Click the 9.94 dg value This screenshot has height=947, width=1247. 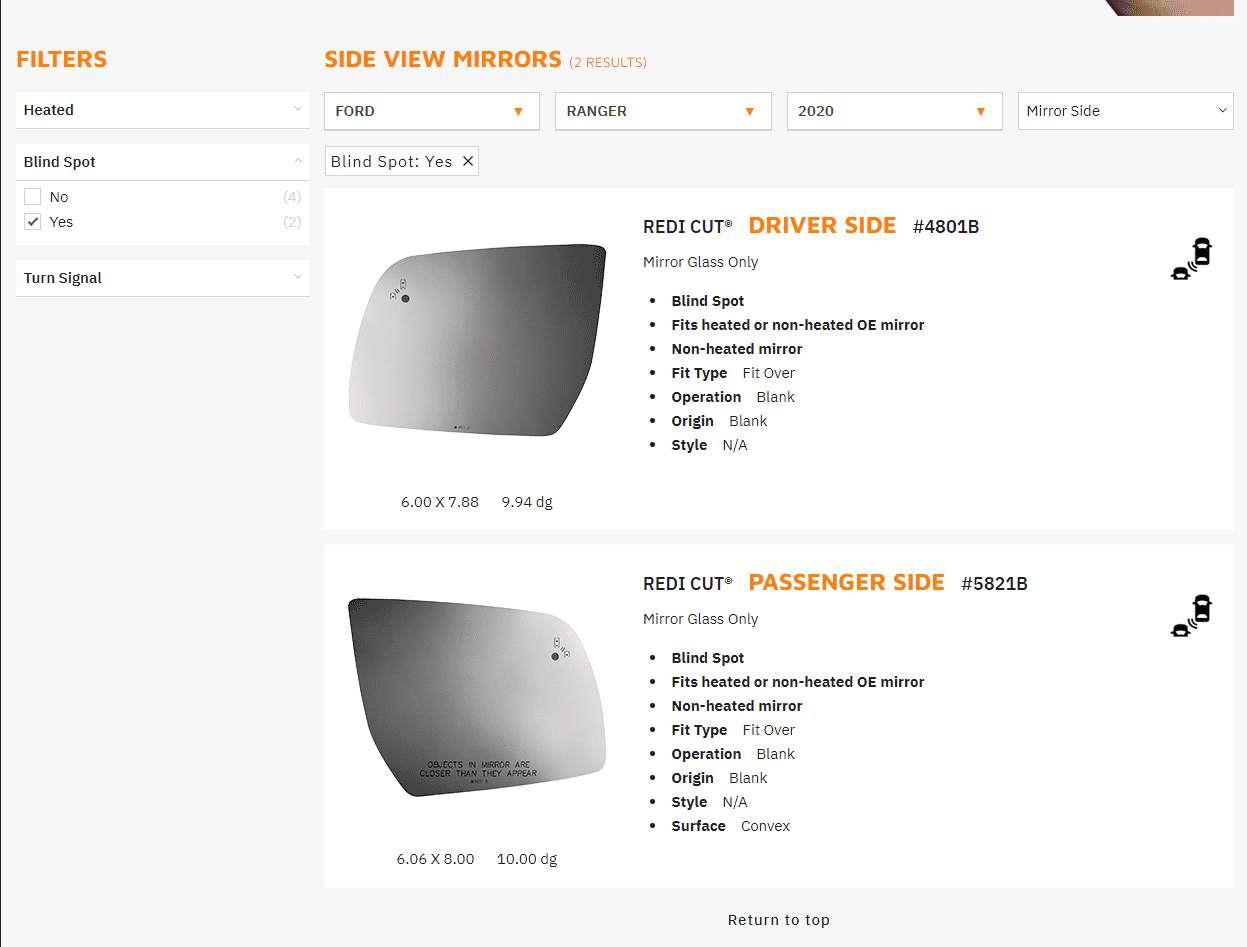pyautogui.click(x=527, y=502)
